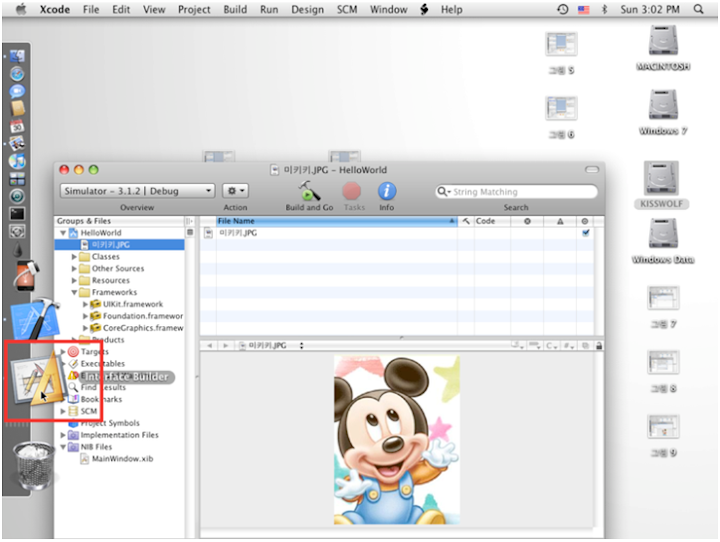Expand the Classes folder
Viewport: 720px width, 542px height.
coord(74,257)
